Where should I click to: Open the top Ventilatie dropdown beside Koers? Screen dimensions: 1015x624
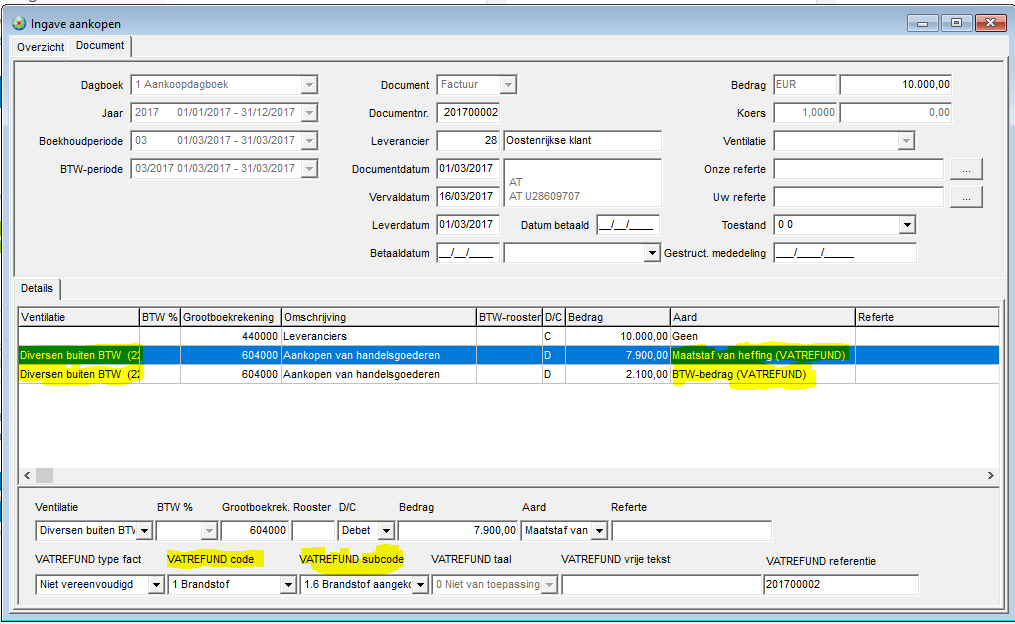(906, 140)
